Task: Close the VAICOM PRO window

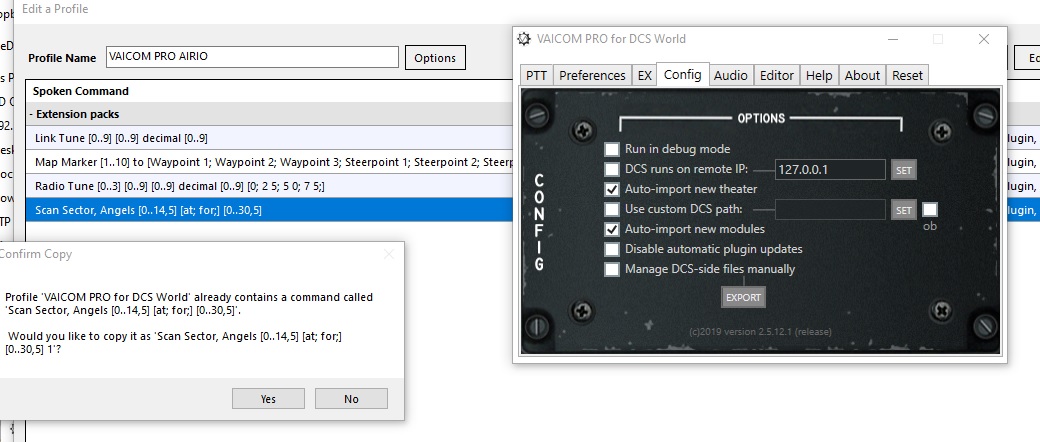Action: tap(984, 39)
